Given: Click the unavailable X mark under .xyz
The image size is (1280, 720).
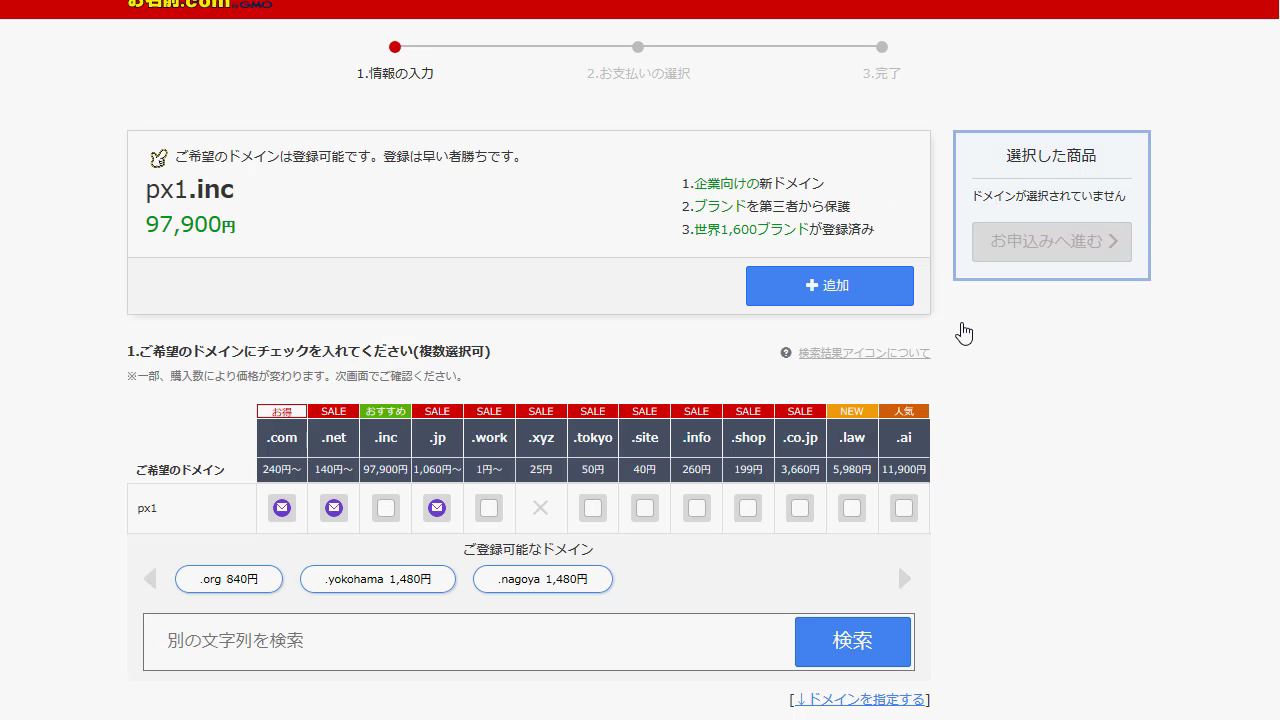Looking at the screenshot, I should click(540, 508).
